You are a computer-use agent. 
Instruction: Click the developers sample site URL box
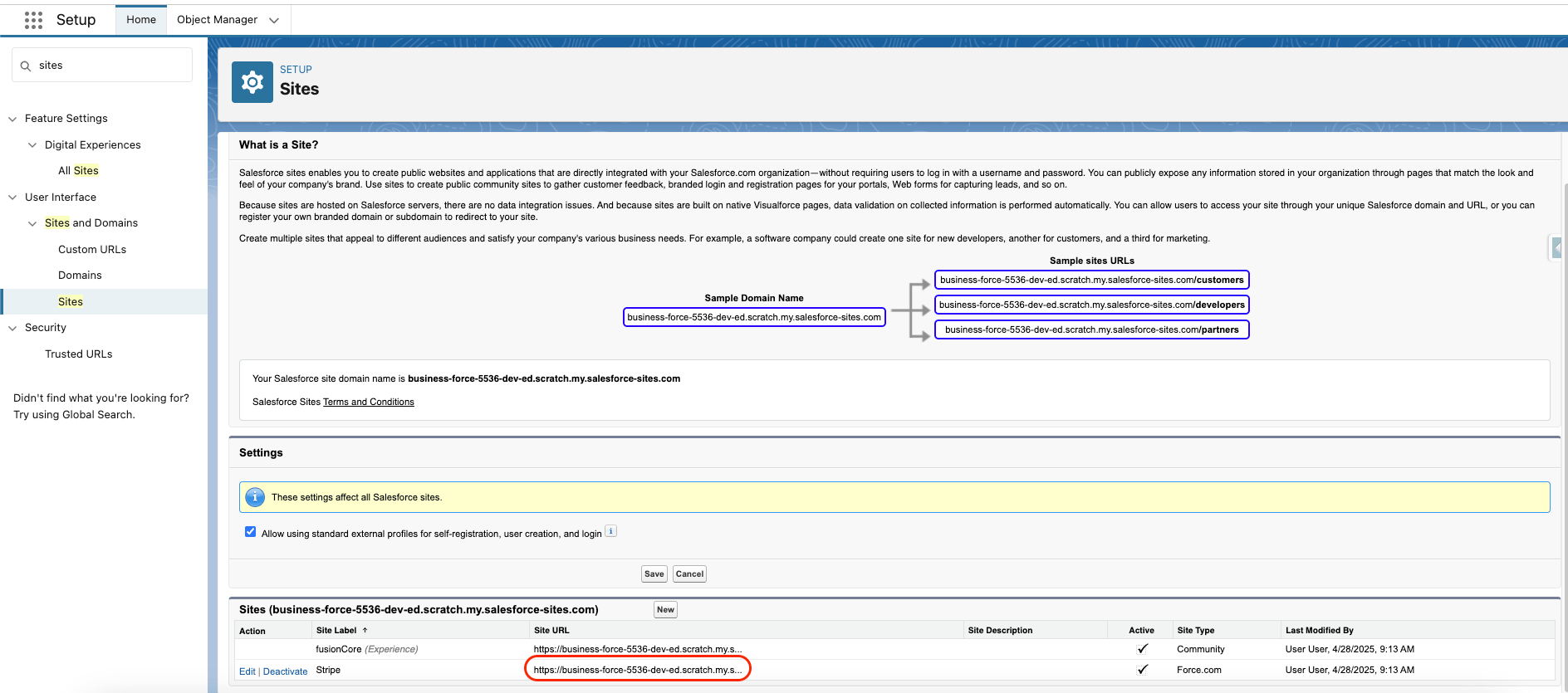coord(1092,305)
